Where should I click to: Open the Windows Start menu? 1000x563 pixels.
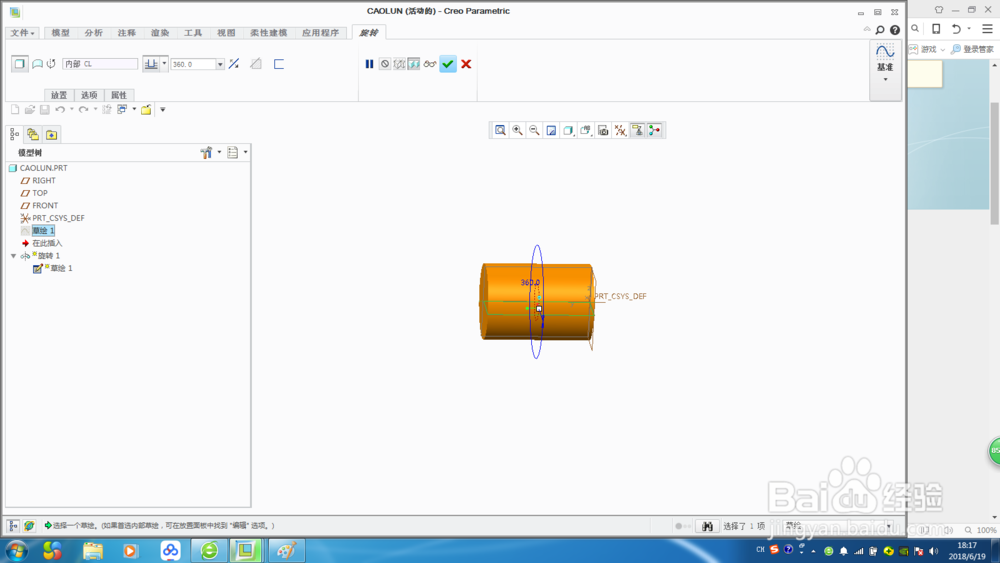17,550
